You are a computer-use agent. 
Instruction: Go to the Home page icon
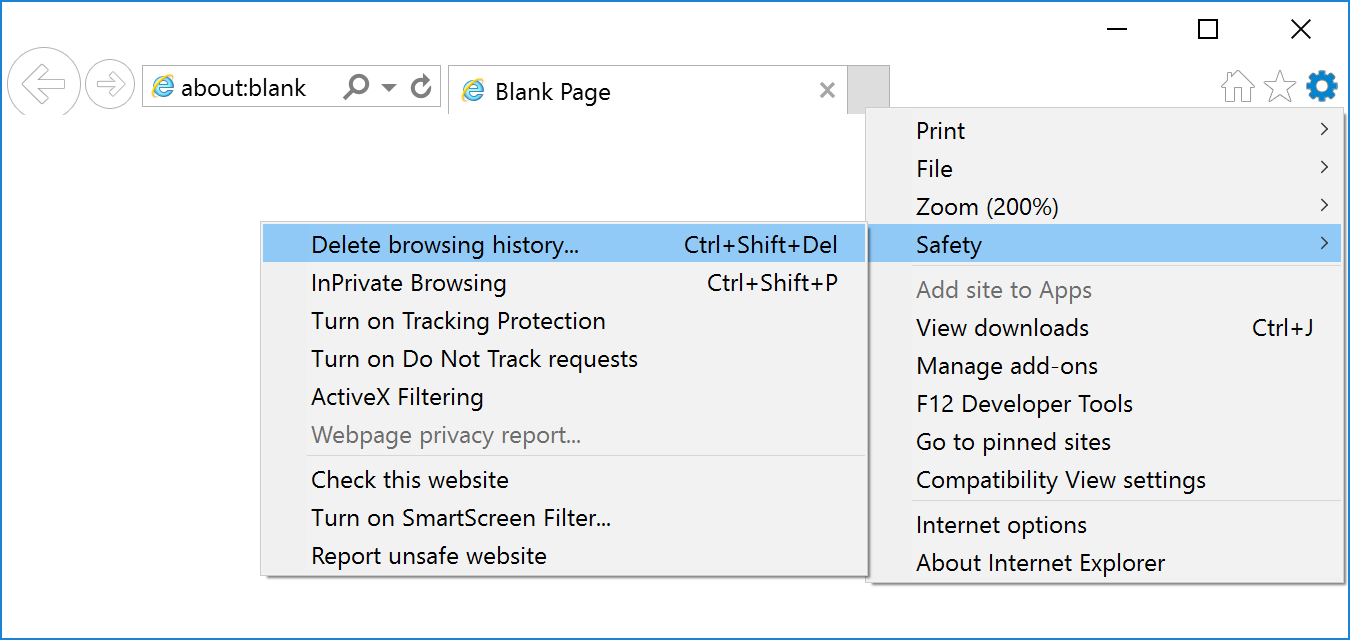click(x=1238, y=87)
